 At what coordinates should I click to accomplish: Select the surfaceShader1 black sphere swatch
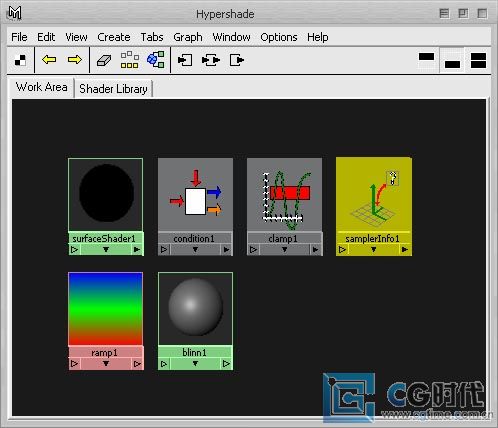(106, 195)
